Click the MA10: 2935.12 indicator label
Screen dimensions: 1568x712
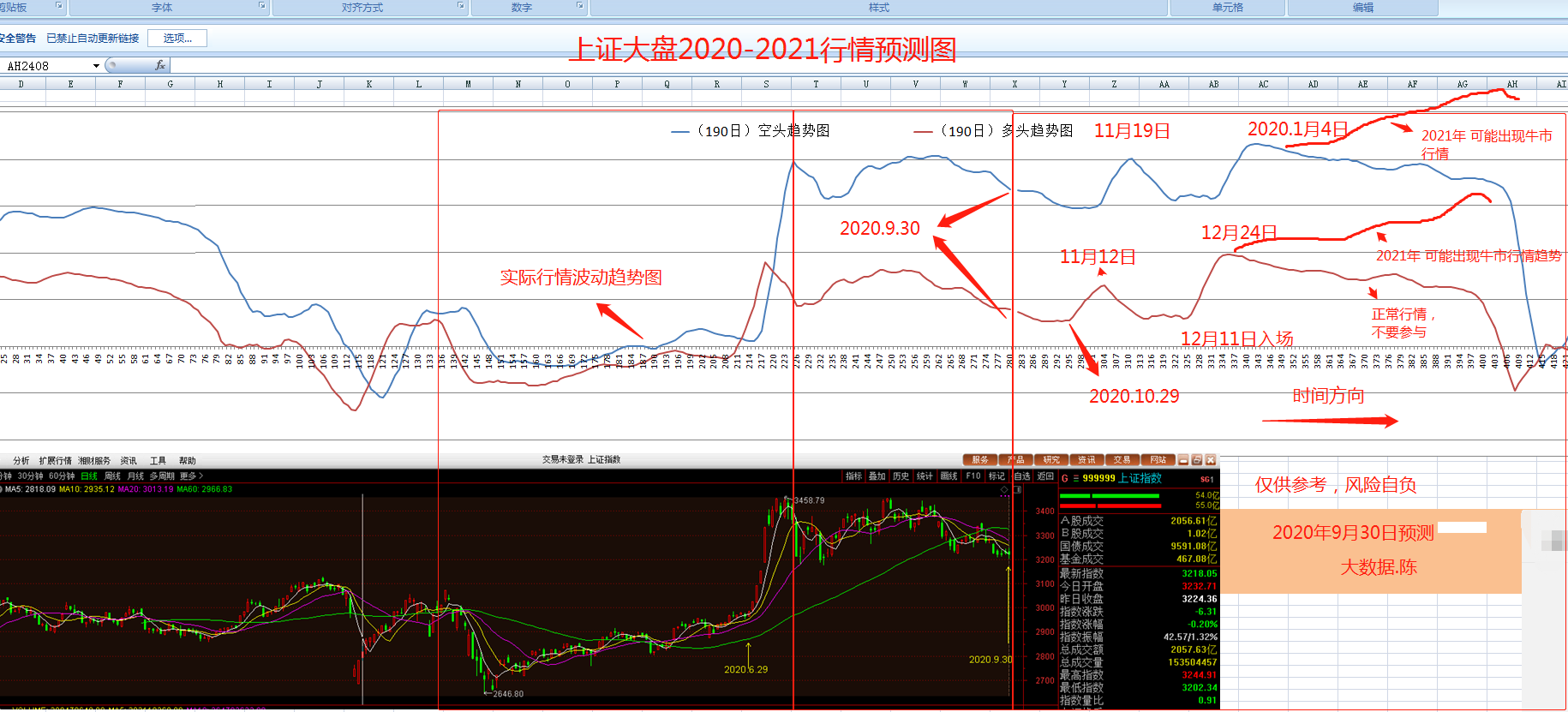[x=87, y=489]
